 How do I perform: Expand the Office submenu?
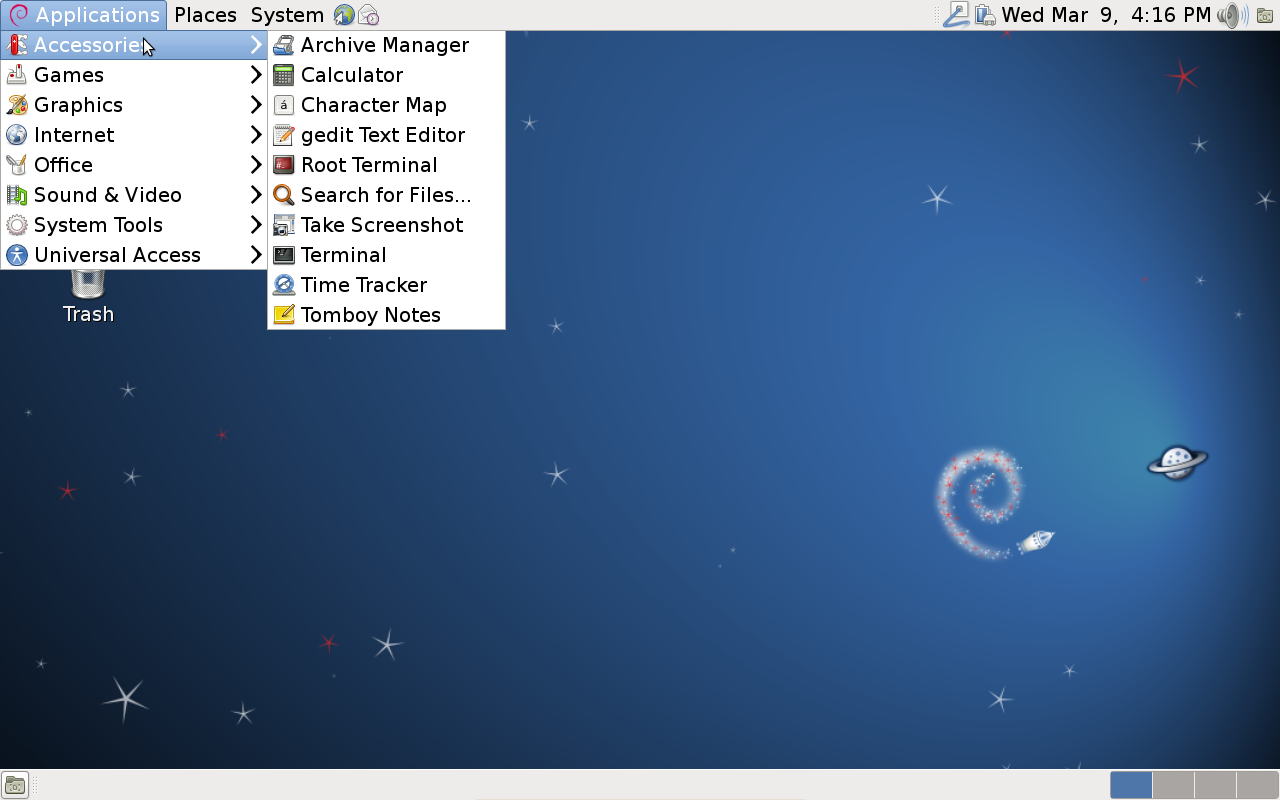134,165
